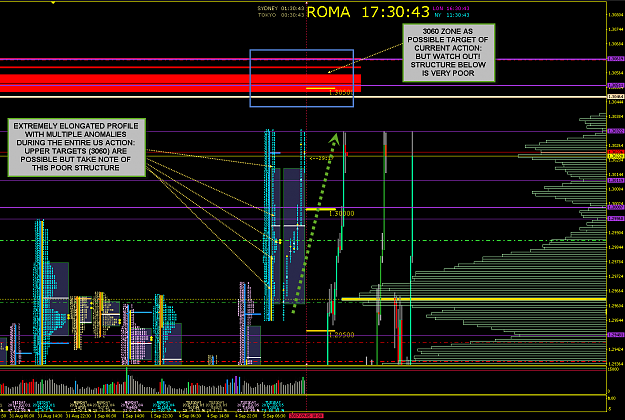Click the '1 Sep 14:00' time axis label
Image resolution: width=625 pixels, height=420 pixels.
[x=133, y=416]
